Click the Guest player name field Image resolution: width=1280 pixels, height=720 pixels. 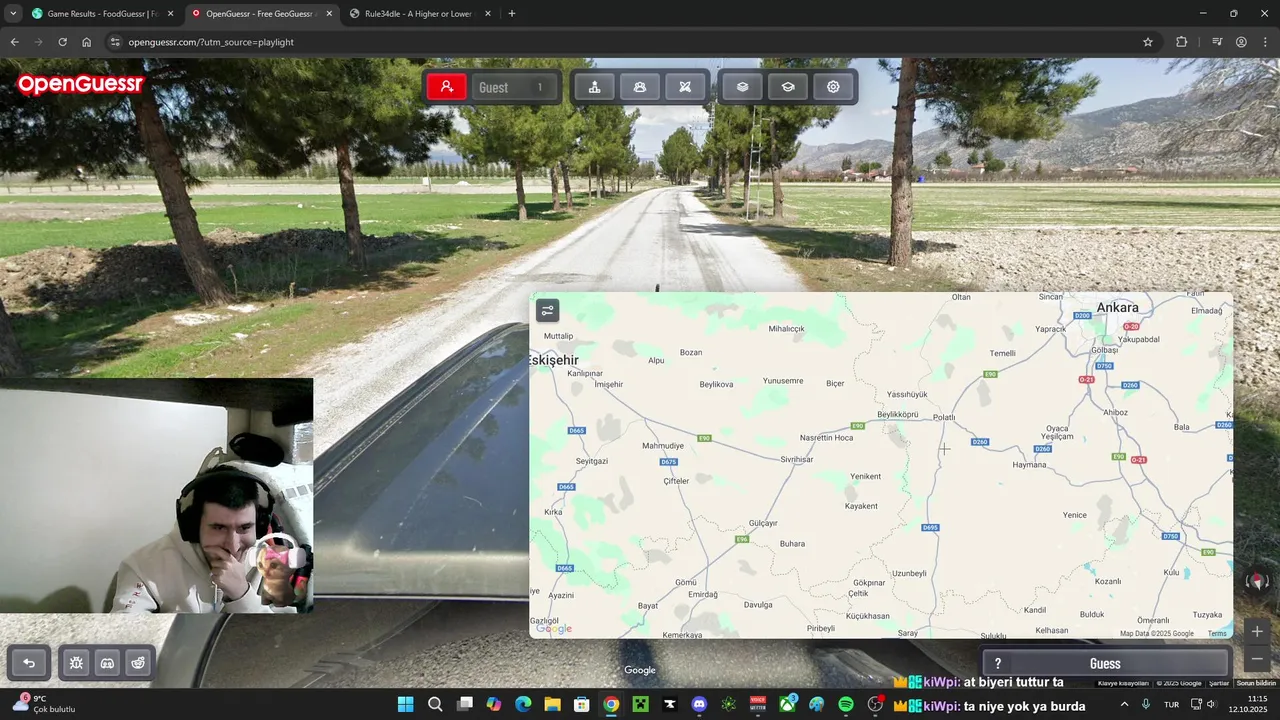(x=512, y=87)
